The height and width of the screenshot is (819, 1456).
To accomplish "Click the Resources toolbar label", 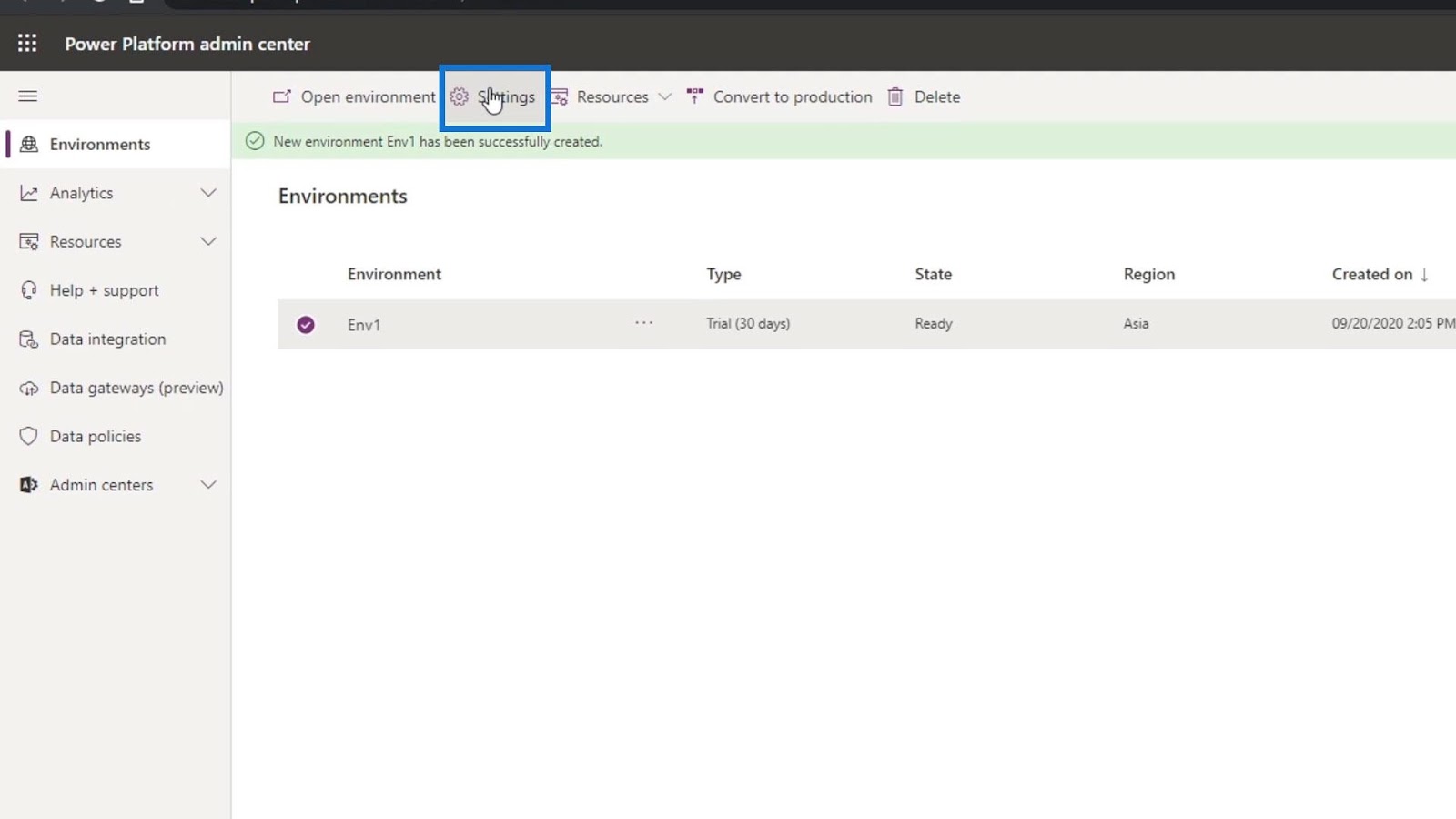I will (612, 96).
